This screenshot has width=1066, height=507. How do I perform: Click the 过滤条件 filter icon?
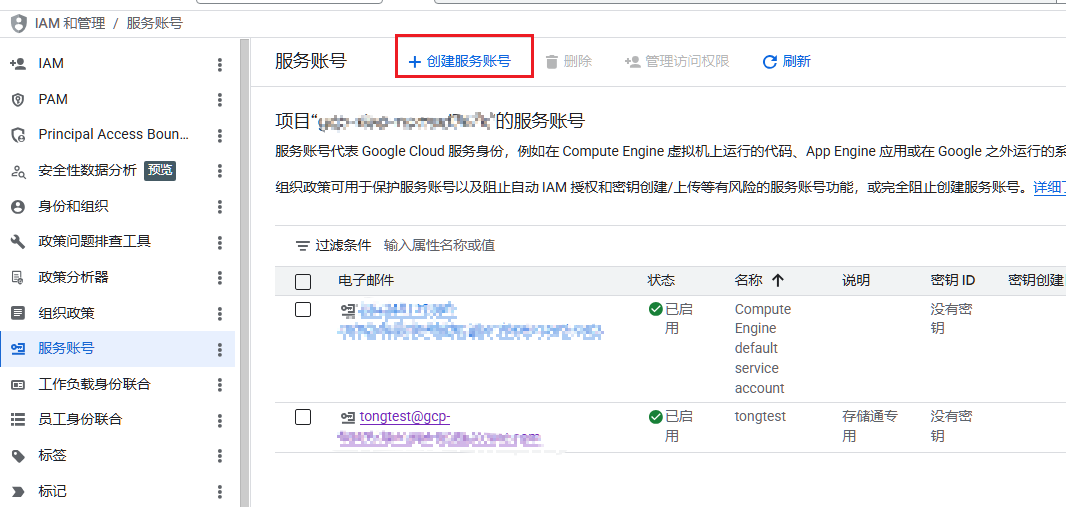(302, 246)
